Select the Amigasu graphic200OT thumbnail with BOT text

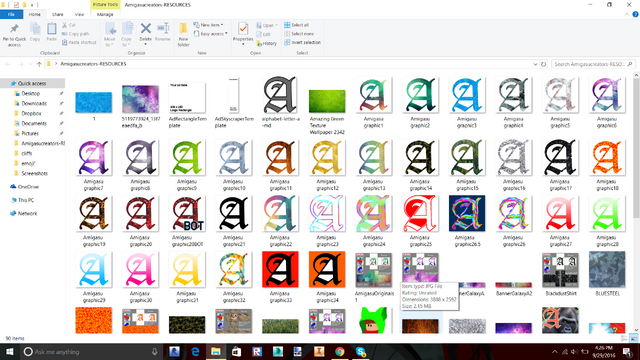coord(187,213)
